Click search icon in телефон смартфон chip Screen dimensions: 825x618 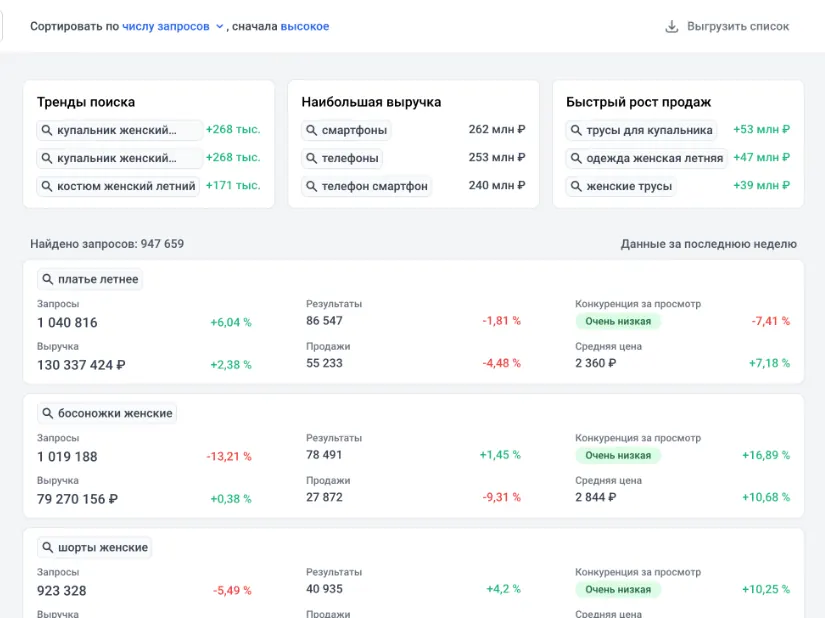[311, 186]
